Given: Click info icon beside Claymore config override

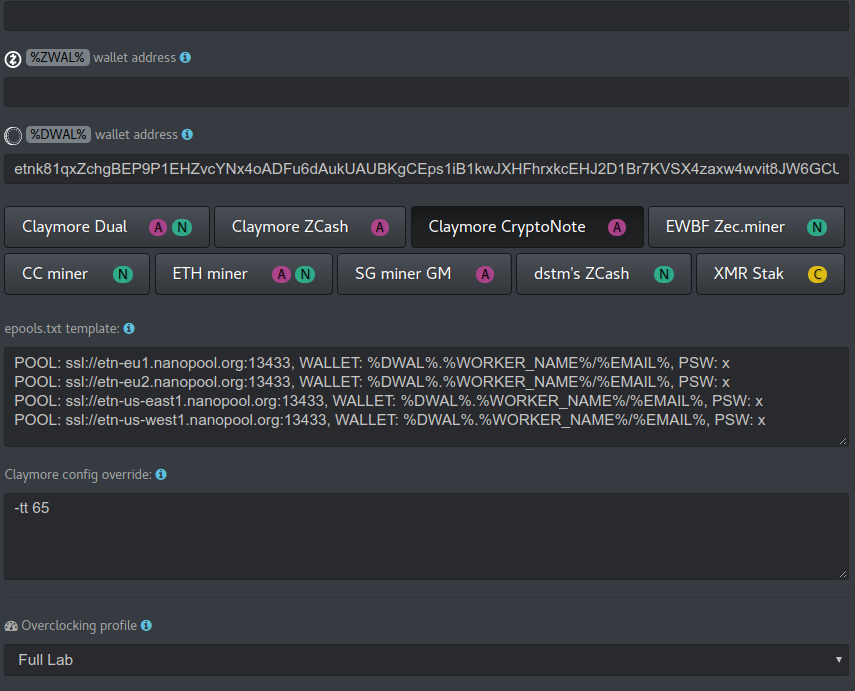Looking at the screenshot, I should (x=161, y=475).
